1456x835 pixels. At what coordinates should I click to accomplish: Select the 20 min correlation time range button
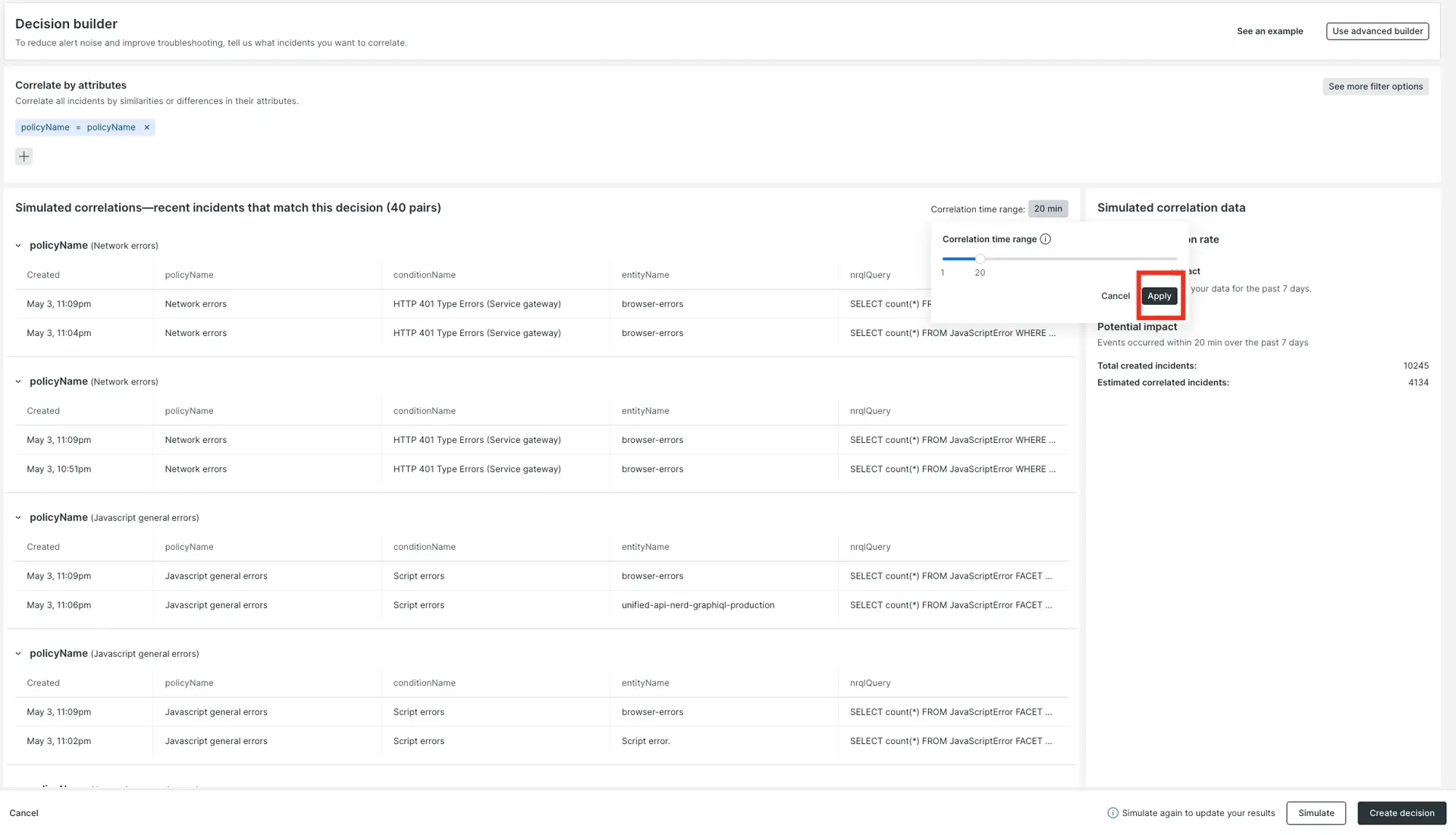pos(1048,208)
